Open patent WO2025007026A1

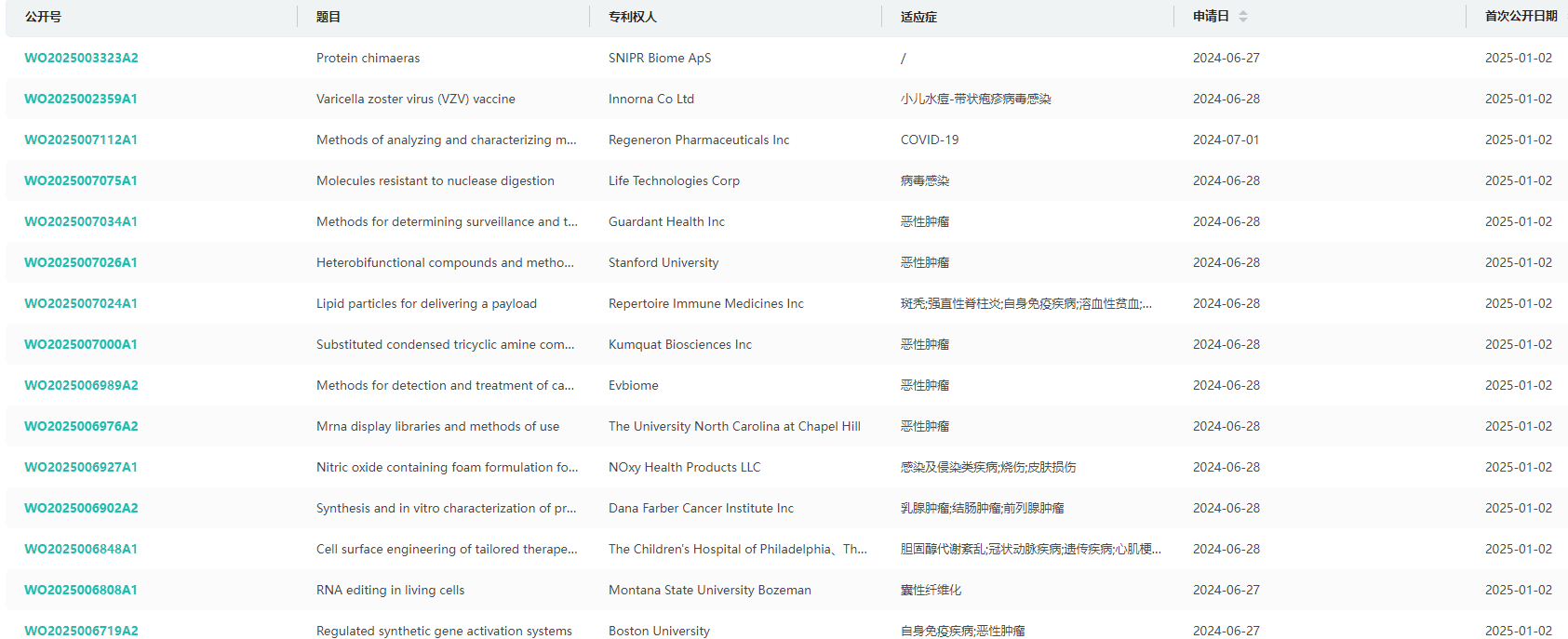(x=81, y=262)
